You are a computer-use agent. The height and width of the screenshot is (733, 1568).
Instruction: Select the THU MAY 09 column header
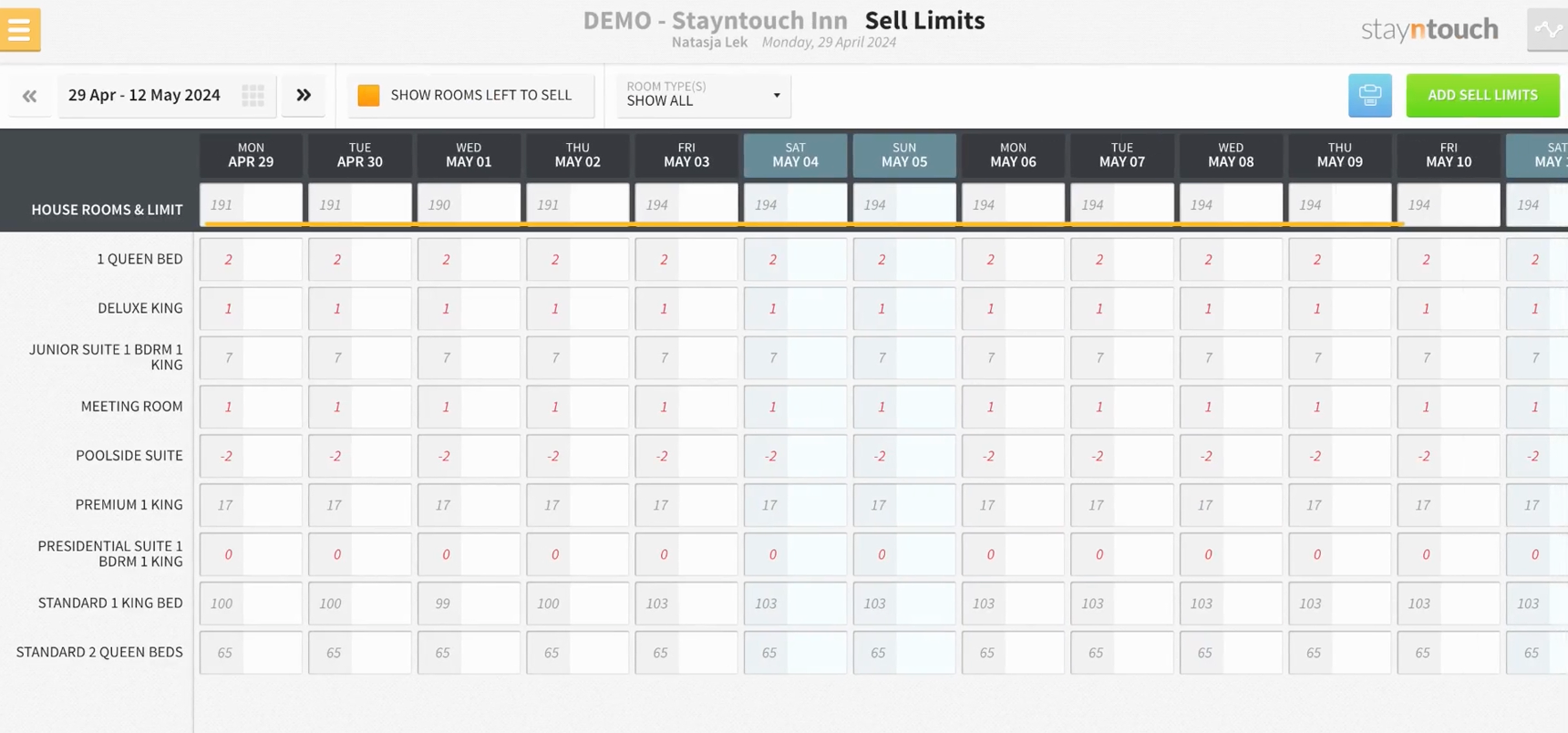point(1339,155)
